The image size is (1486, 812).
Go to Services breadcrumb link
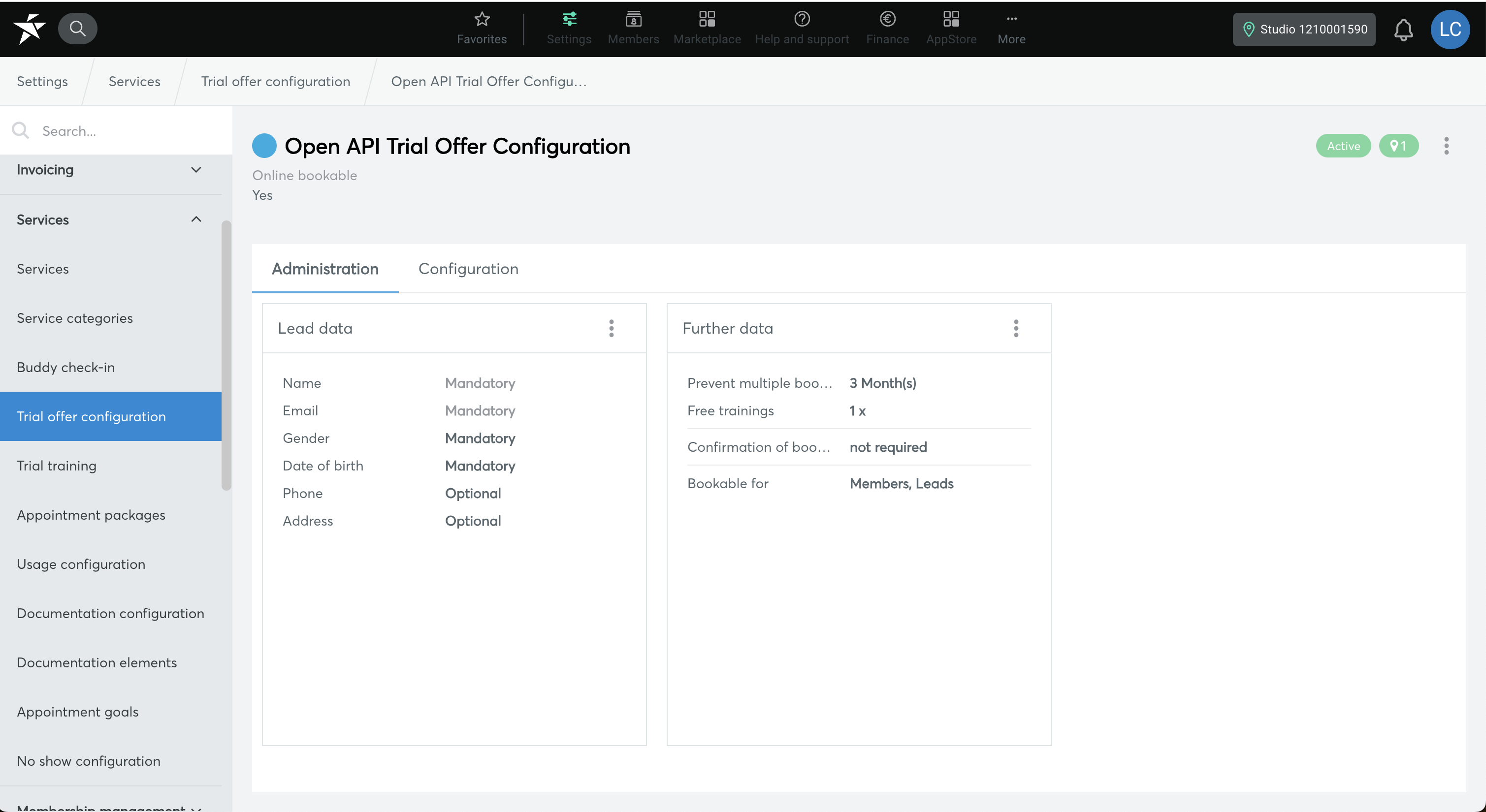click(x=134, y=81)
